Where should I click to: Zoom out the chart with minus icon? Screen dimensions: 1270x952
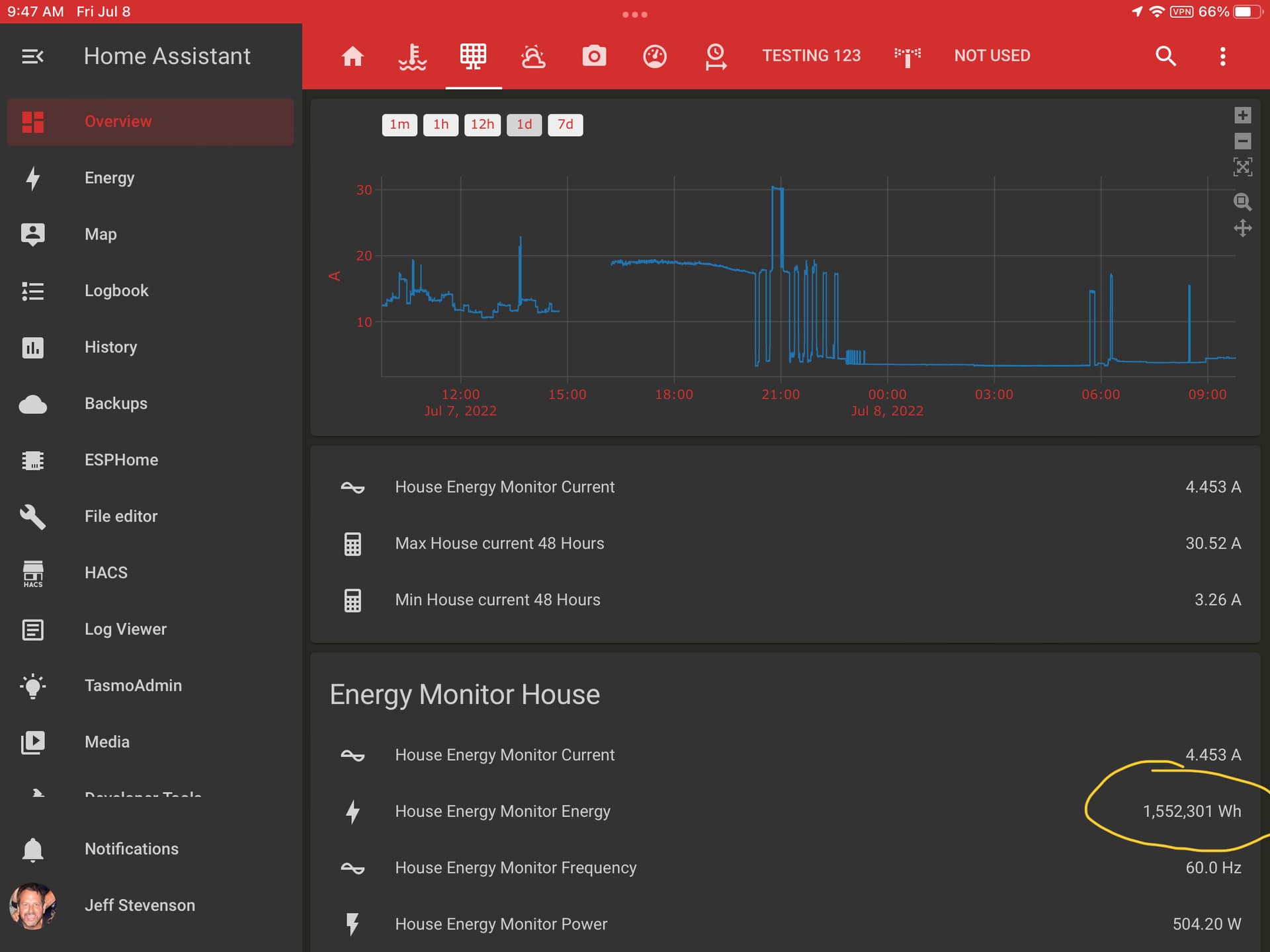1242,141
